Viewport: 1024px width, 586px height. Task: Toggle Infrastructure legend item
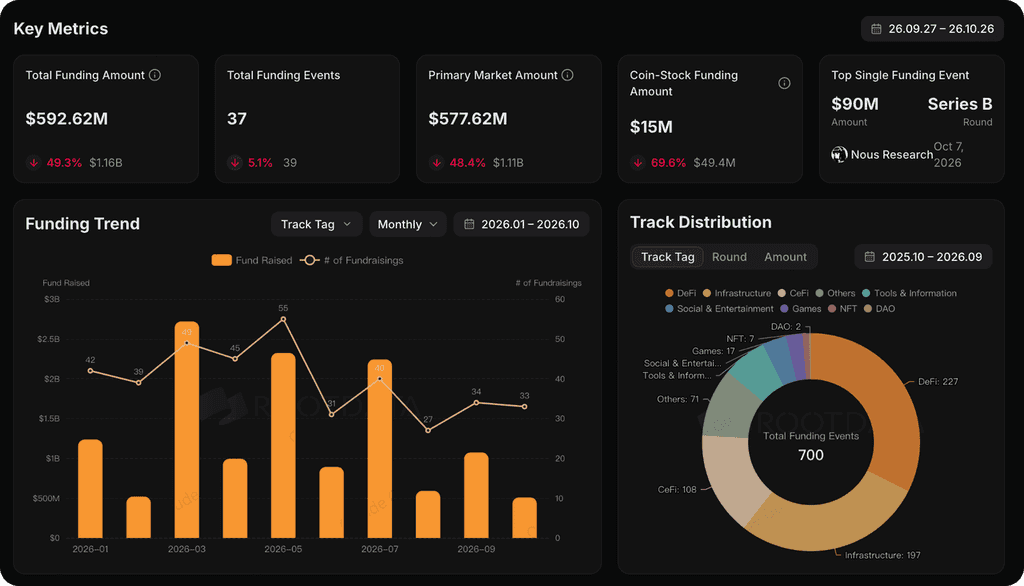coord(737,293)
